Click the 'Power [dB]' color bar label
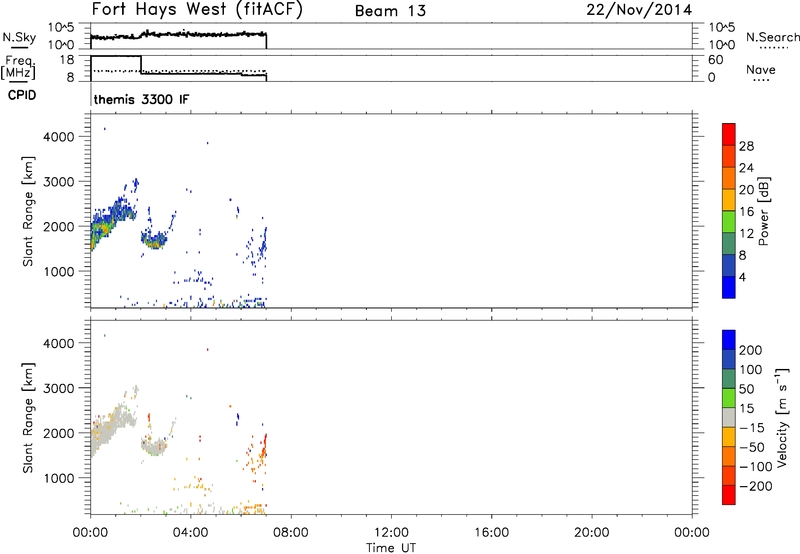Image resolution: width=800 pixels, height=554 pixels. point(764,211)
